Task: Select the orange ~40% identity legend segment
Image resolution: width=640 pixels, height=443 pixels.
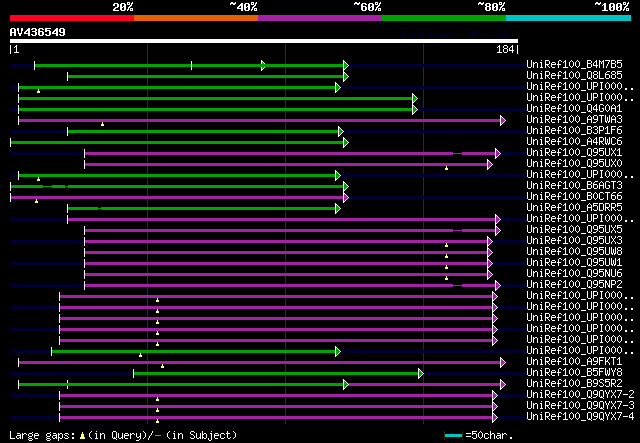Action: (196, 18)
